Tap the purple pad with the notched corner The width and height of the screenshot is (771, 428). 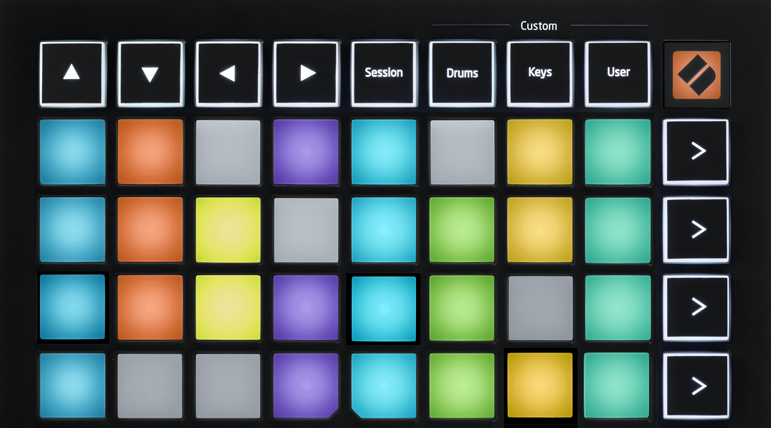pyautogui.click(x=305, y=385)
